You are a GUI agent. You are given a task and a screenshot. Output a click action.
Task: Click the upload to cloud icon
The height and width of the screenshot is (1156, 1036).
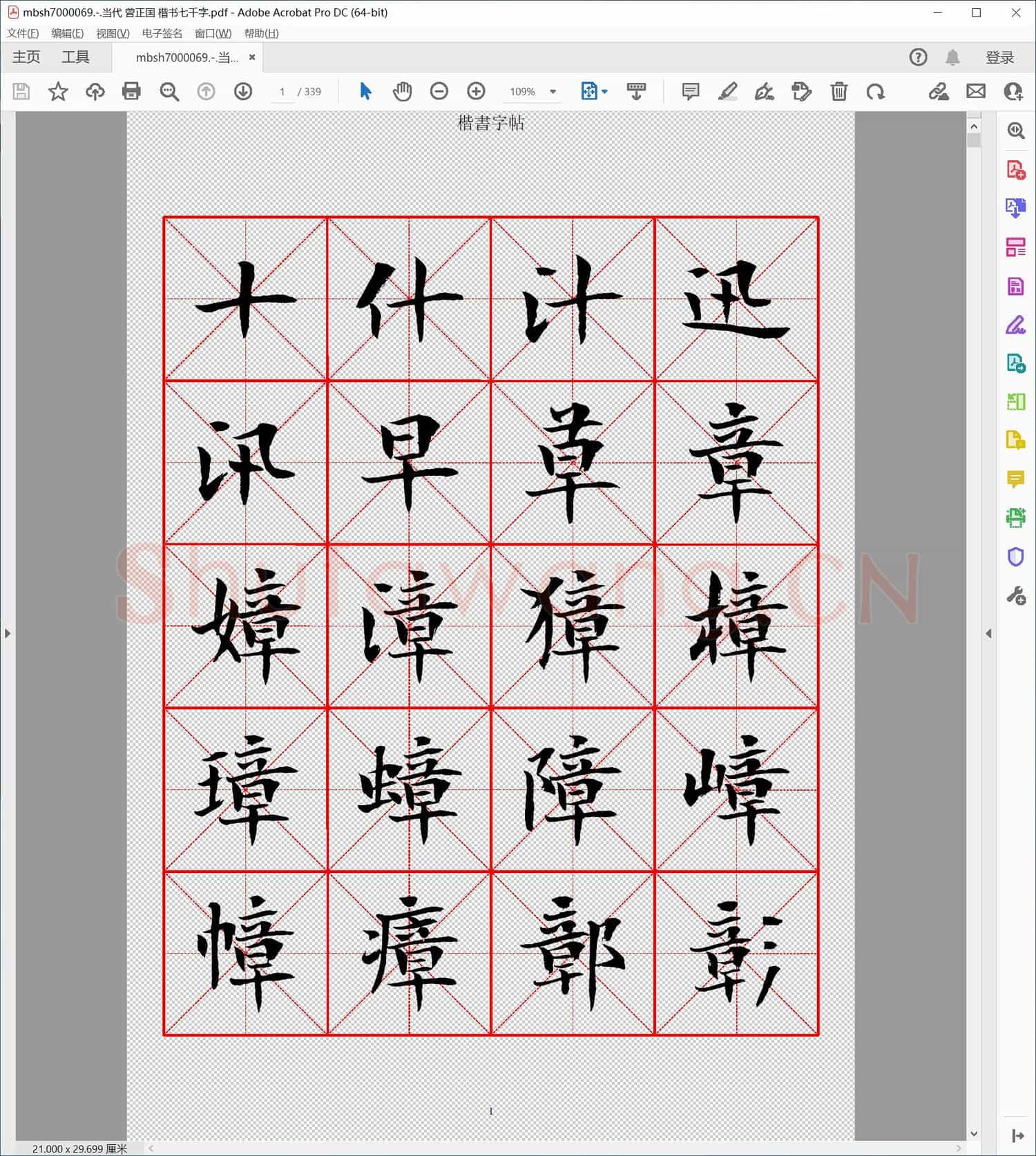pyautogui.click(x=95, y=91)
